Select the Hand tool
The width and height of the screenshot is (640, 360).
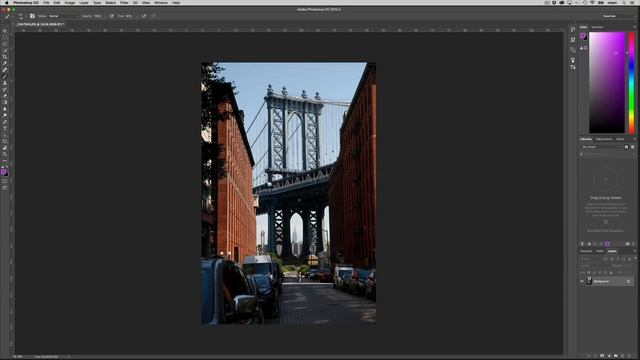click(x=5, y=148)
